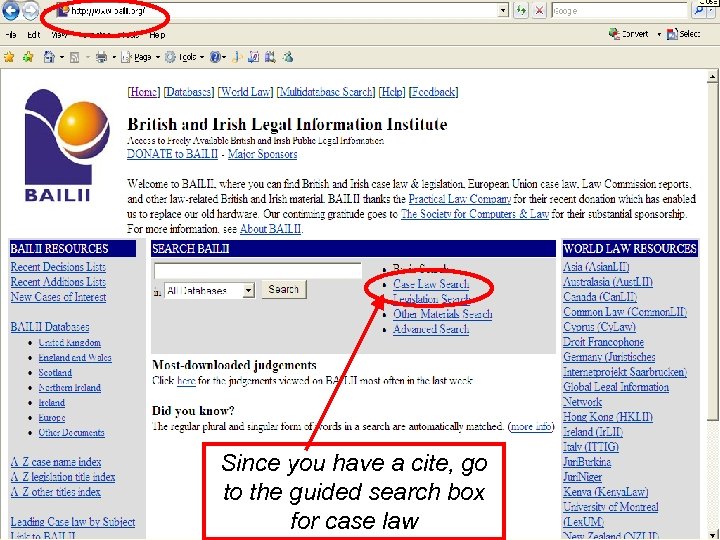Open A-Z case name index link
Viewport: 720px width, 540px height.
pyautogui.click(x=56, y=462)
